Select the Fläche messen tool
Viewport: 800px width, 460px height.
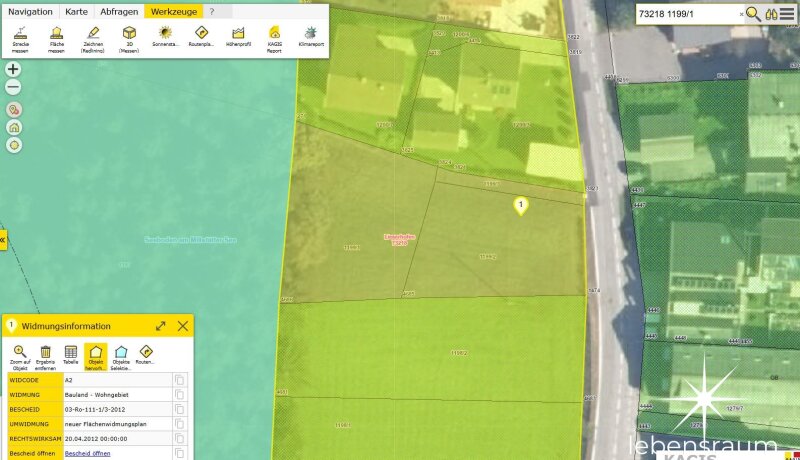click(x=57, y=38)
